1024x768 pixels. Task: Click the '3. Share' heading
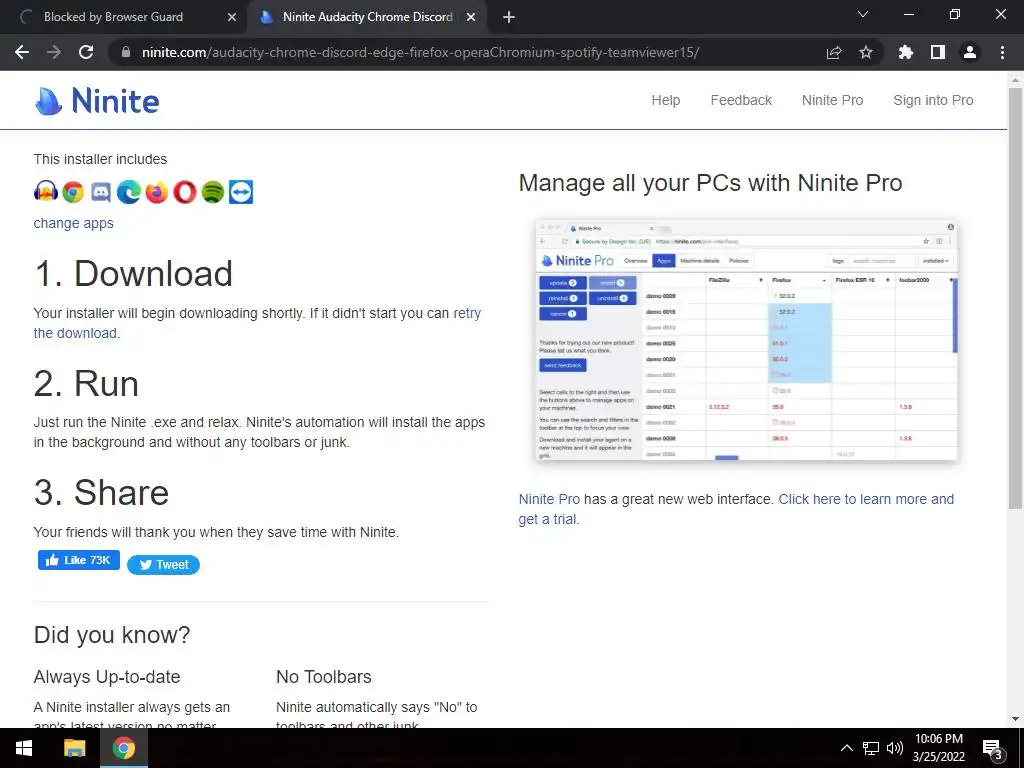[x=101, y=492]
